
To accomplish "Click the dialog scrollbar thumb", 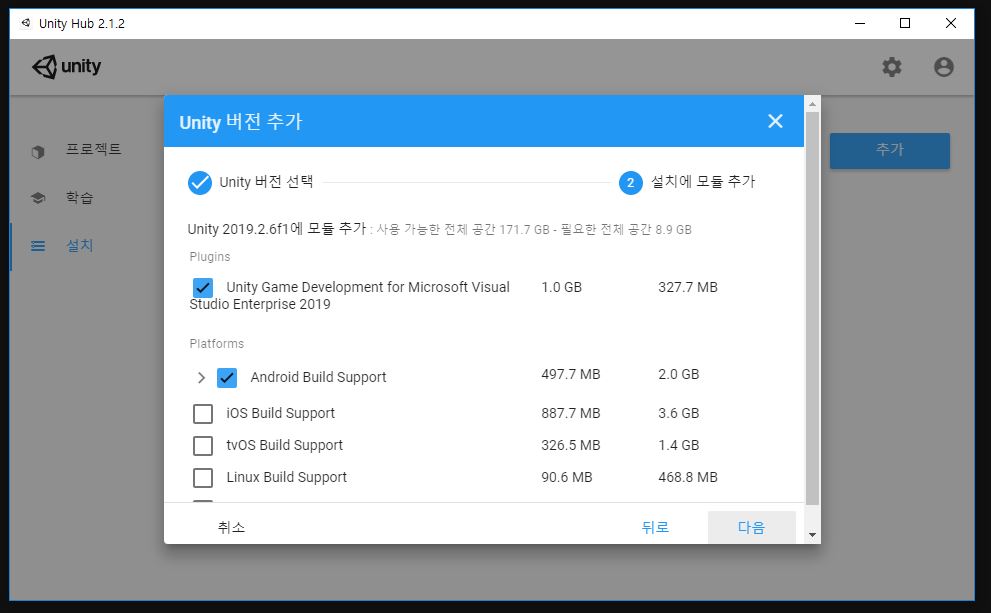I will 812,308.
